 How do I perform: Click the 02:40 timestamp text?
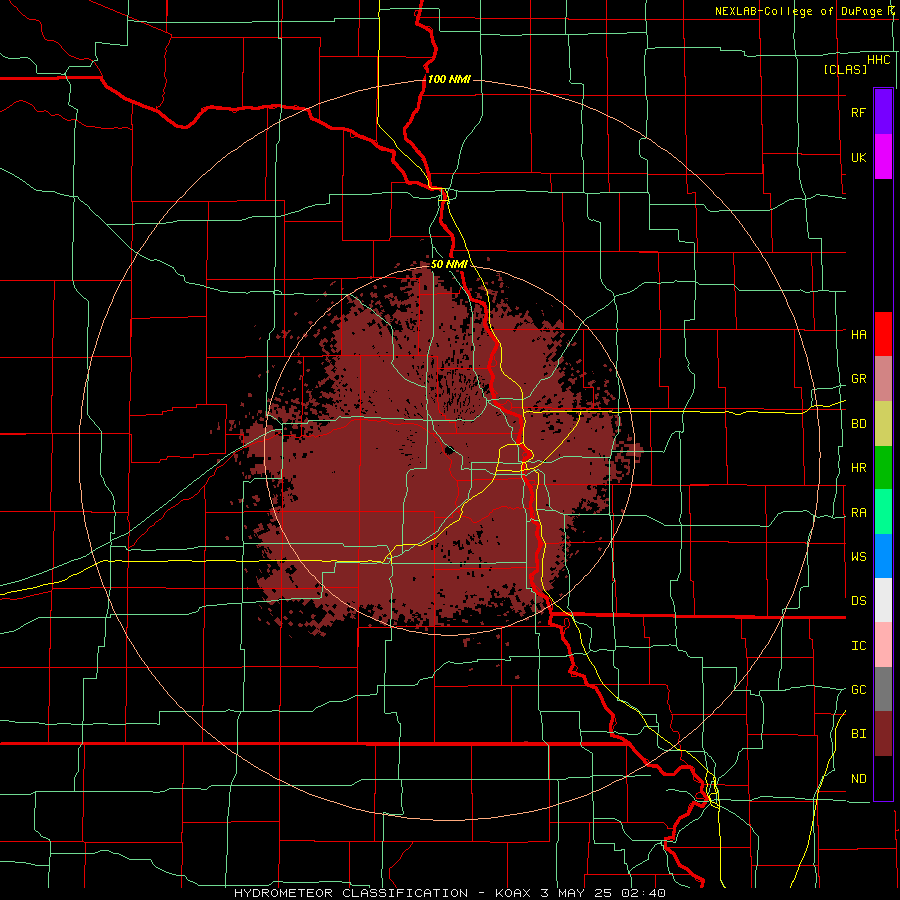pyautogui.click(x=645, y=893)
